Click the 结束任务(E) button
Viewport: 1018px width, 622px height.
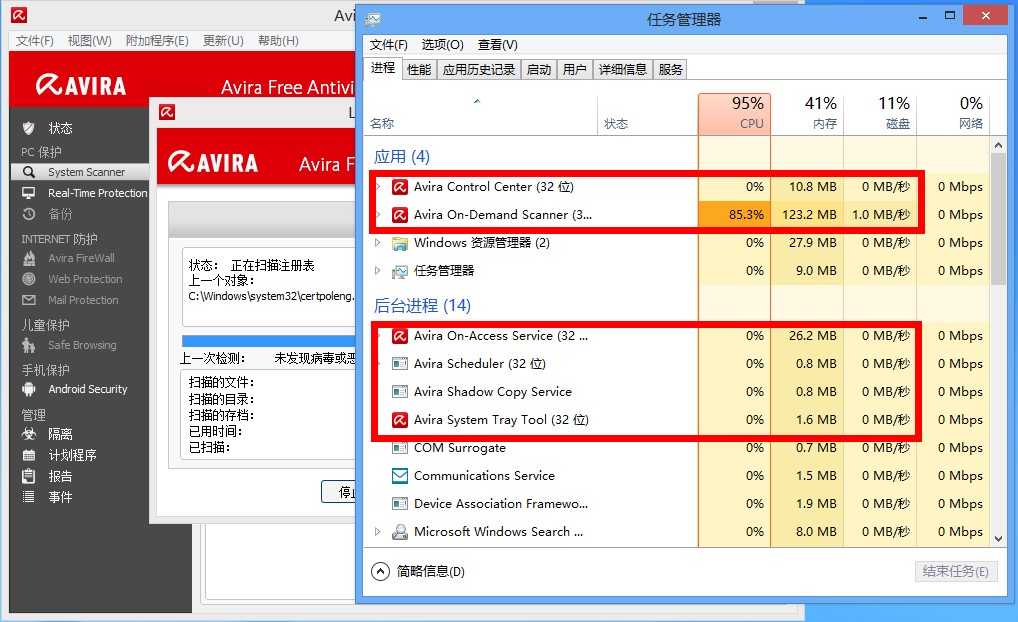click(x=956, y=571)
